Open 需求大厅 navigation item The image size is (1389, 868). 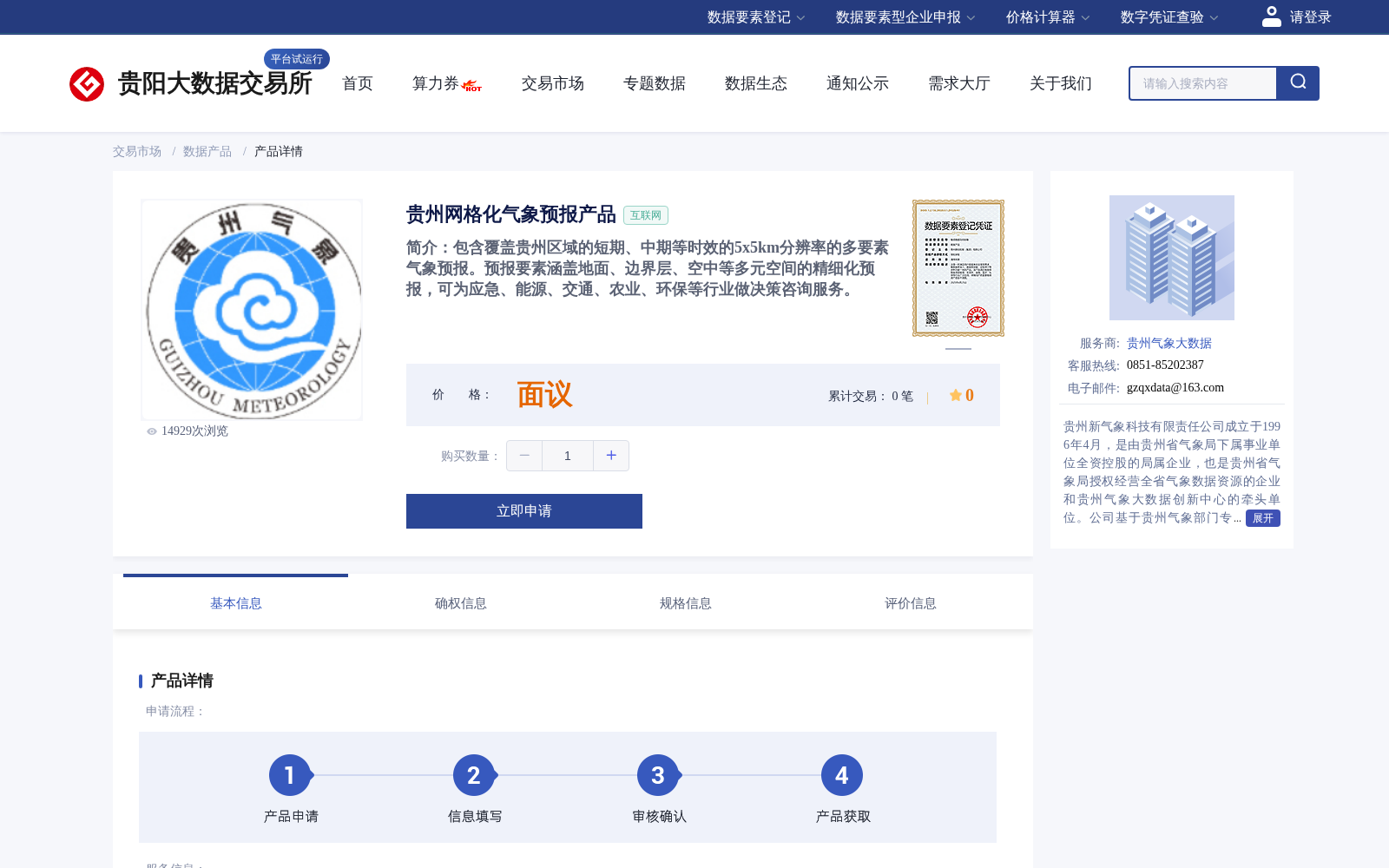(x=959, y=83)
